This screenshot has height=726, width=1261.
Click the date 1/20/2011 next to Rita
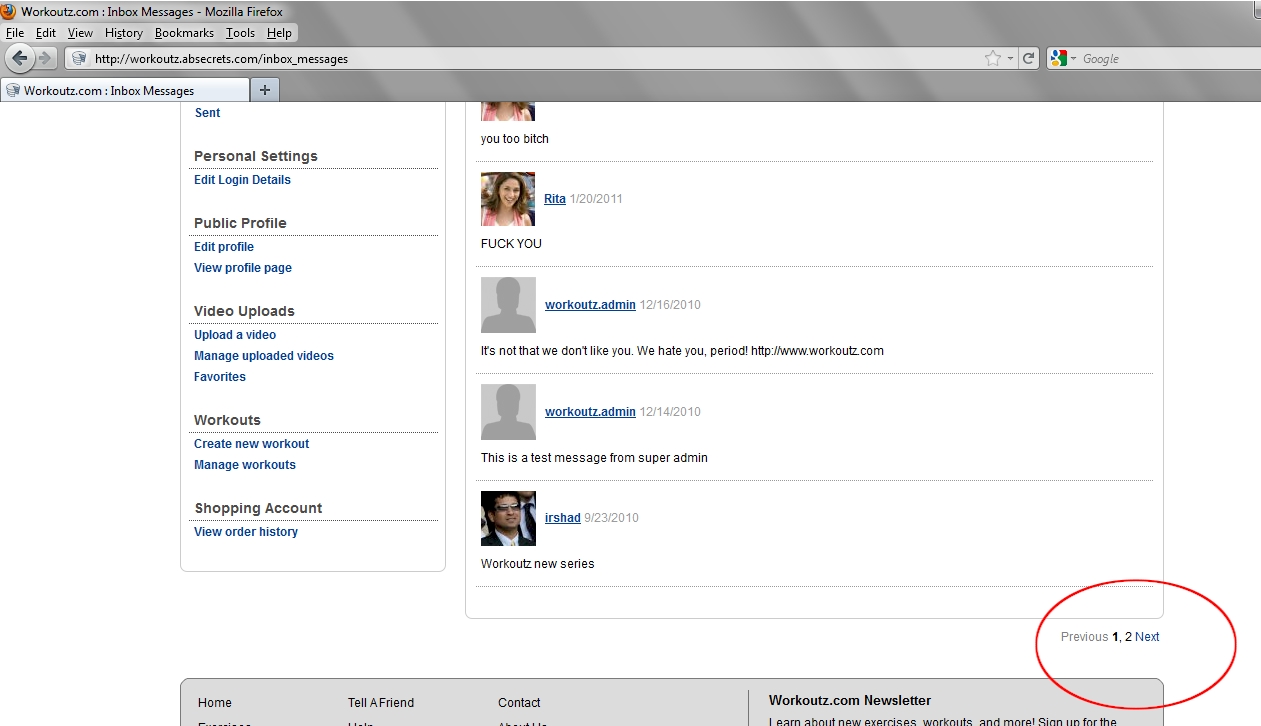click(596, 199)
